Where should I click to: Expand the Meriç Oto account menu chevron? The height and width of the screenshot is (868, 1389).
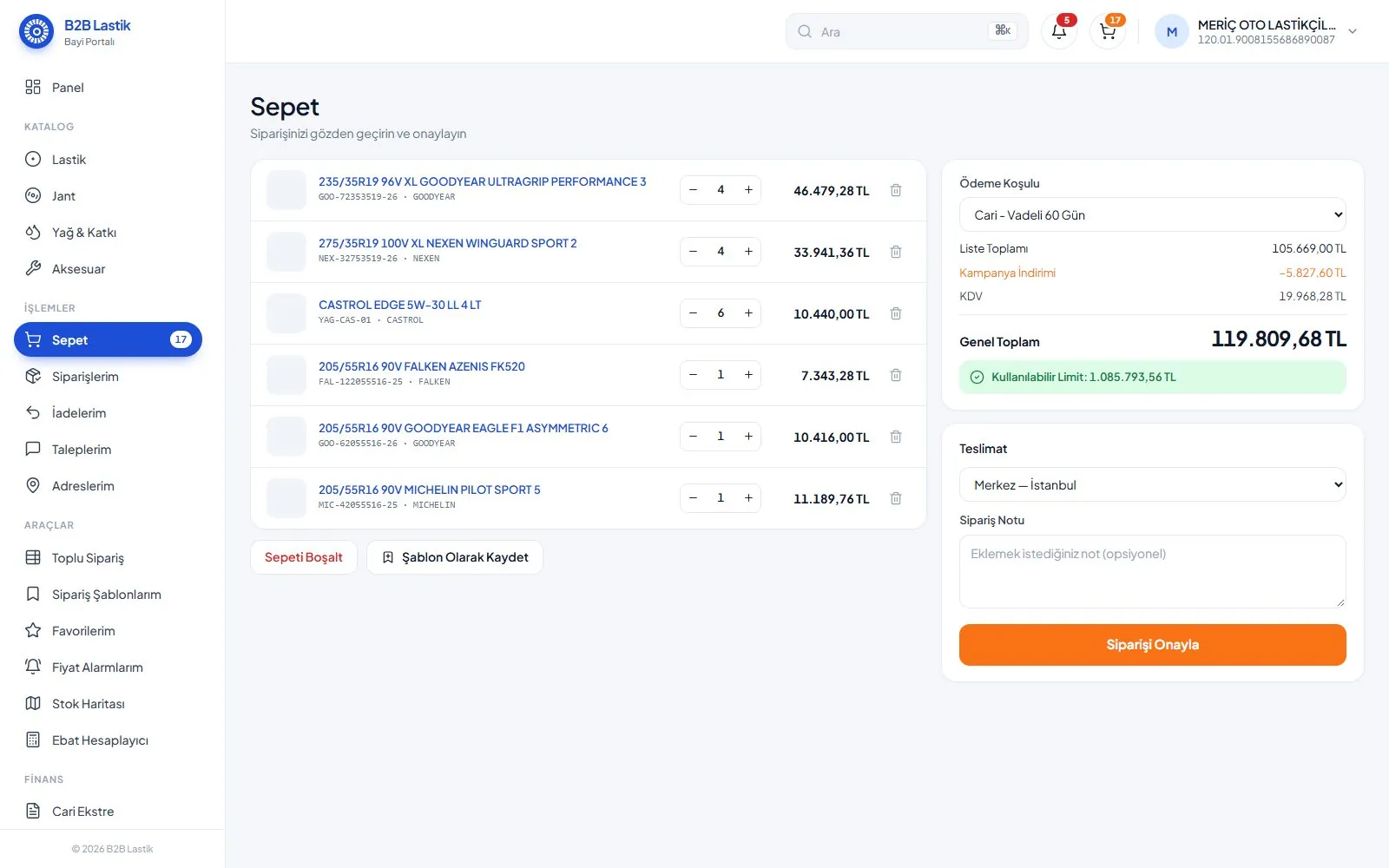(1353, 31)
